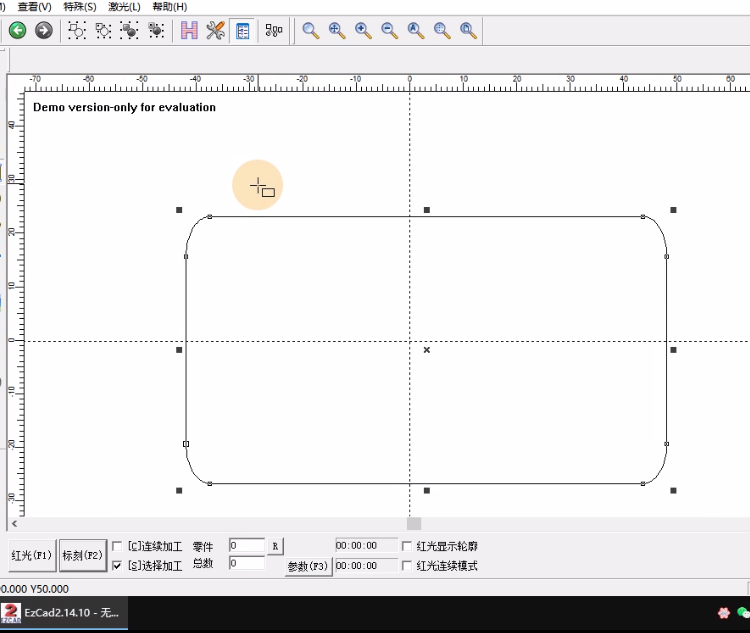The image size is (750, 633).
Task: Click the top-left selection handle of rectangle
Action: click(179, 210)
